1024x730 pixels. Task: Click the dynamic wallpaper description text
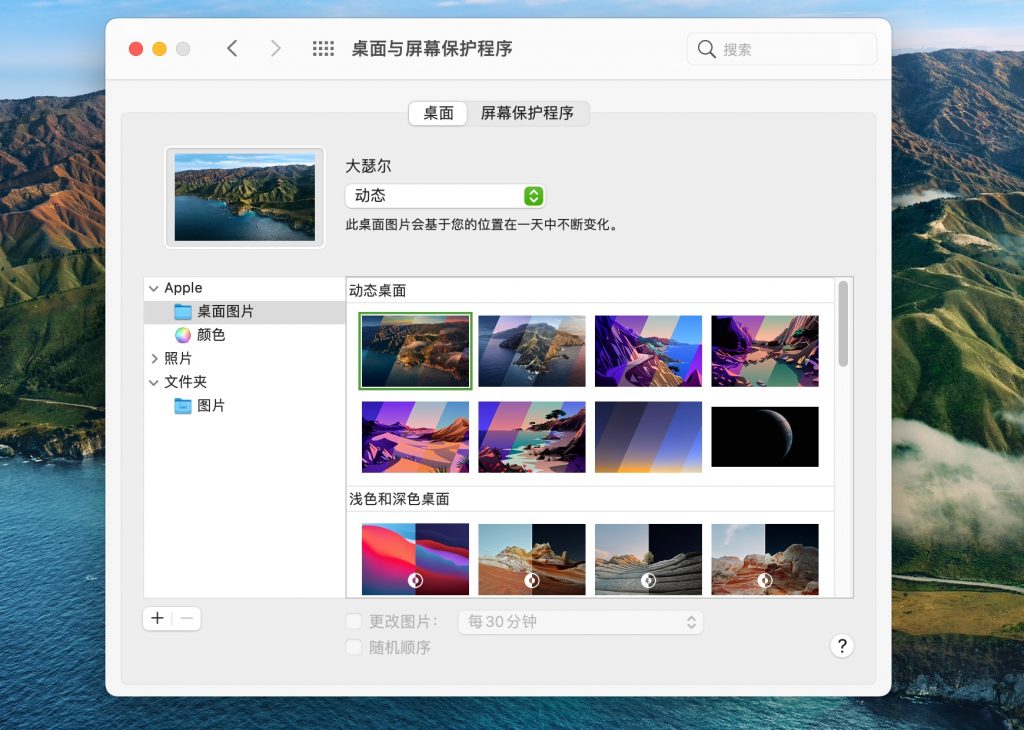(x=482, y=225)
